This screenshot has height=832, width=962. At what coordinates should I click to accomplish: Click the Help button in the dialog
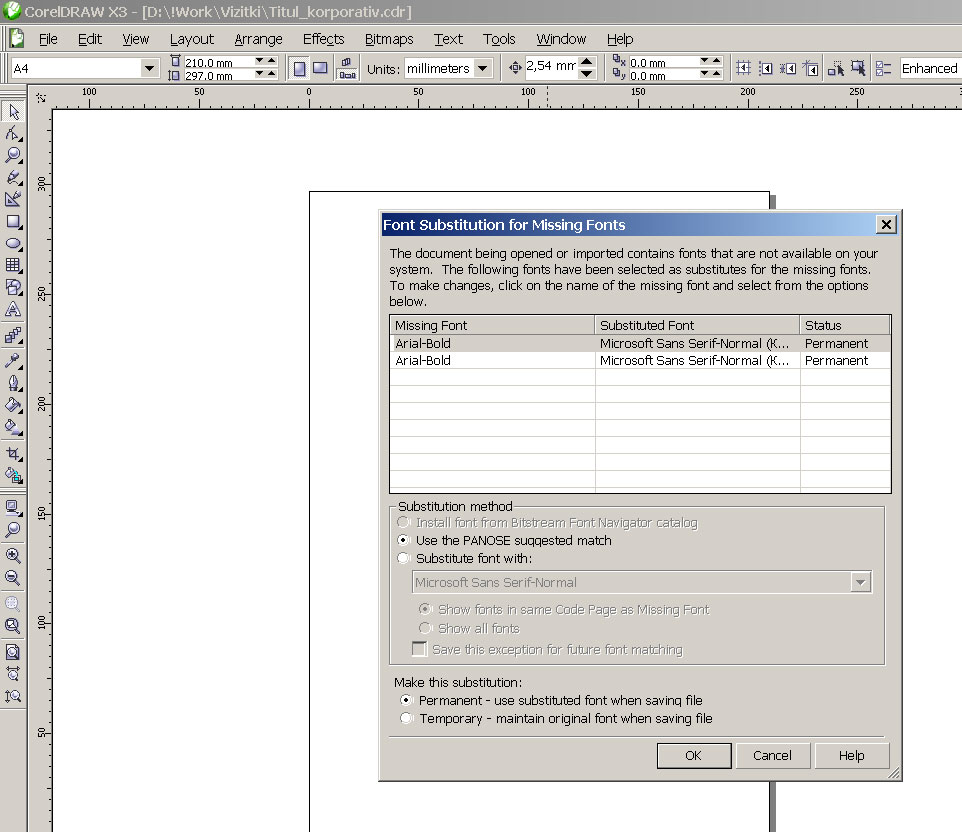(852, 756)
